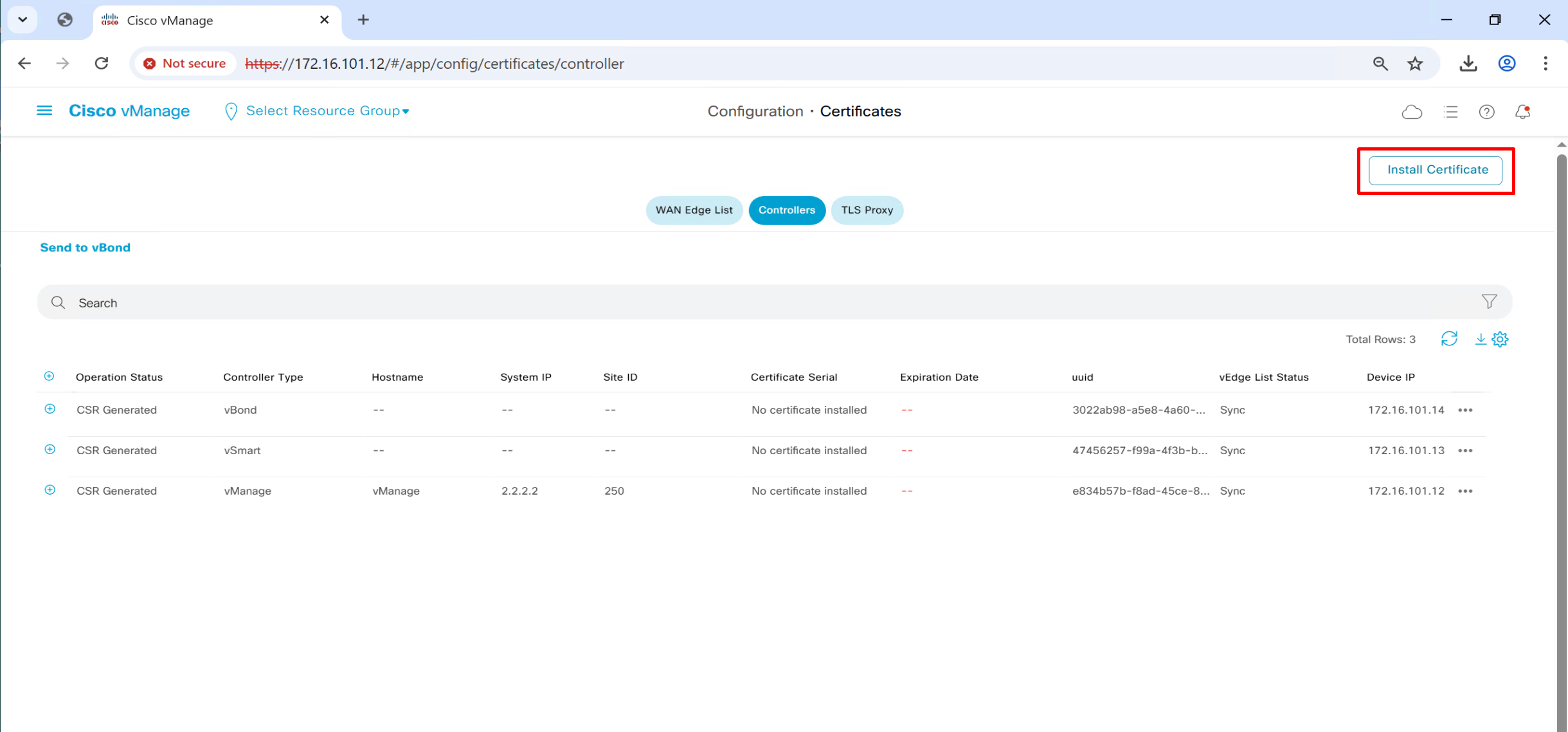The image size is (1568, 732).
Task: Expand the vBond row details
Action: click(50, 409)
